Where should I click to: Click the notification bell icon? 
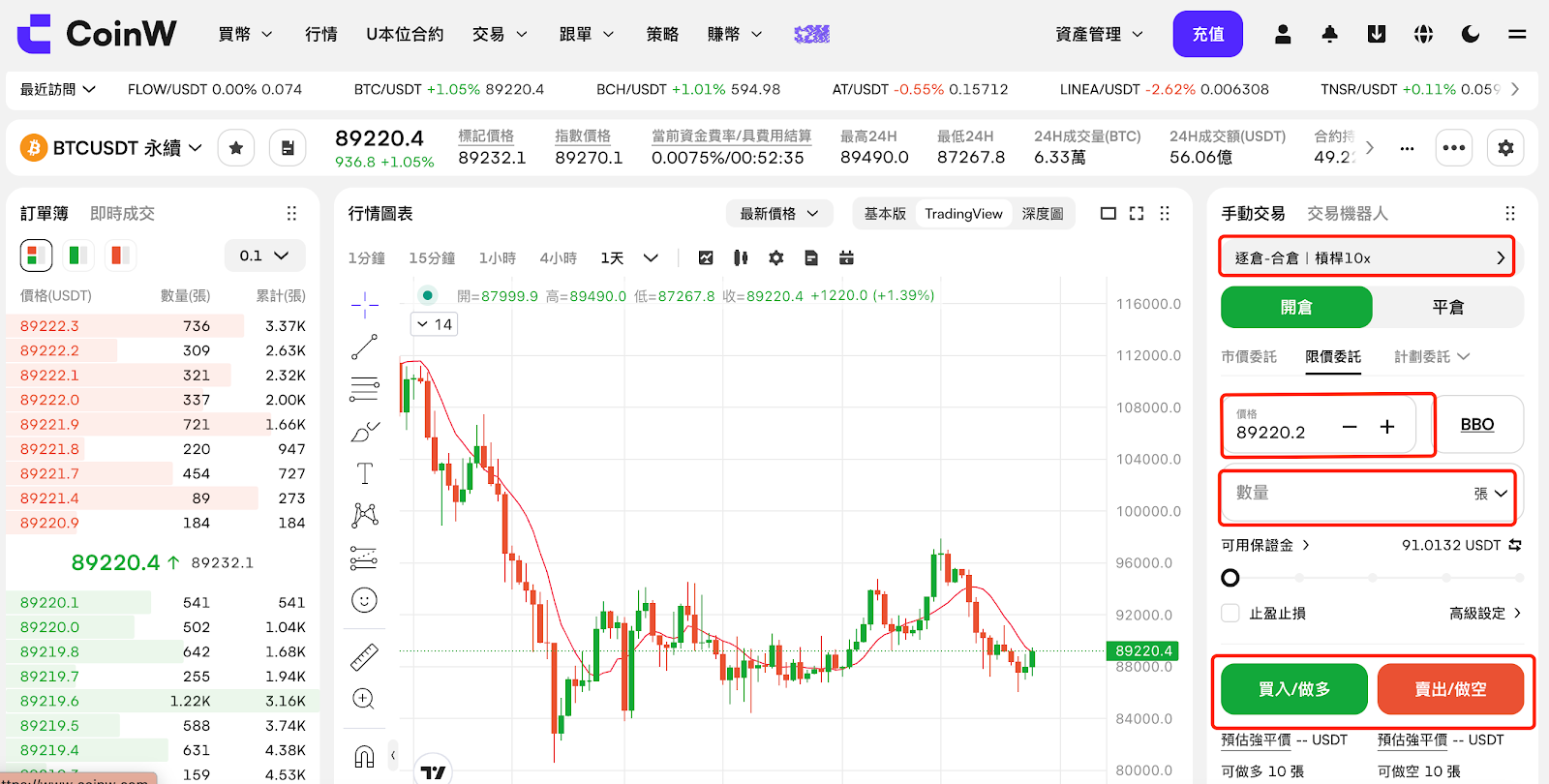(1329, 35)
